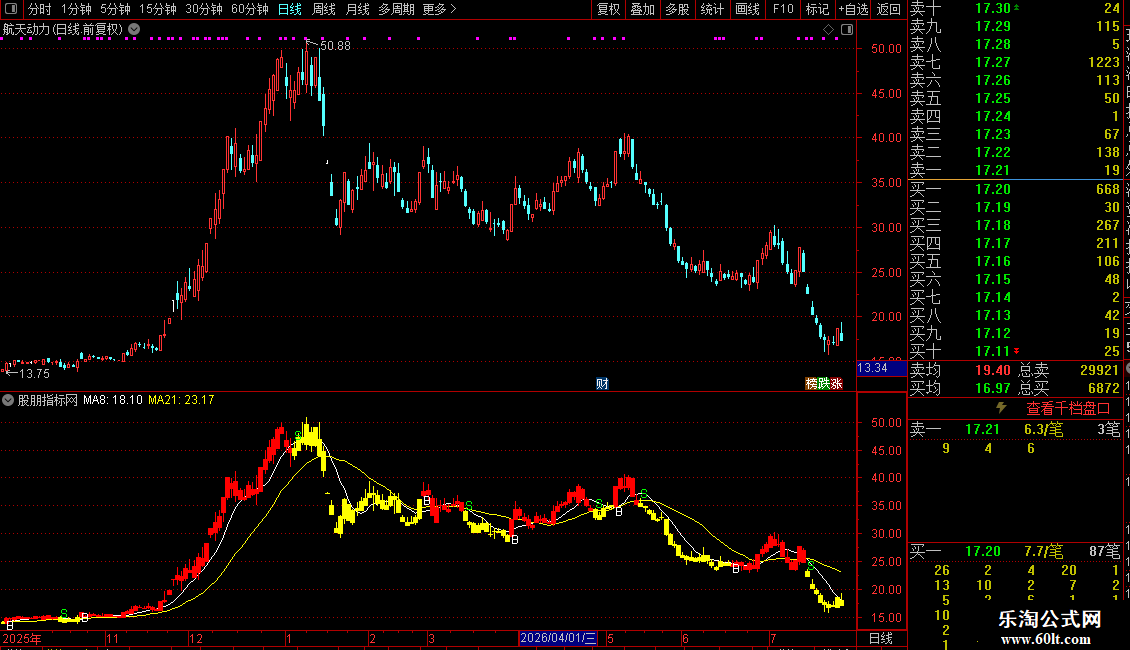The image size is (1130, 650).
Task: Click the 日线 label at bottom right
Action: click(881, 638)
